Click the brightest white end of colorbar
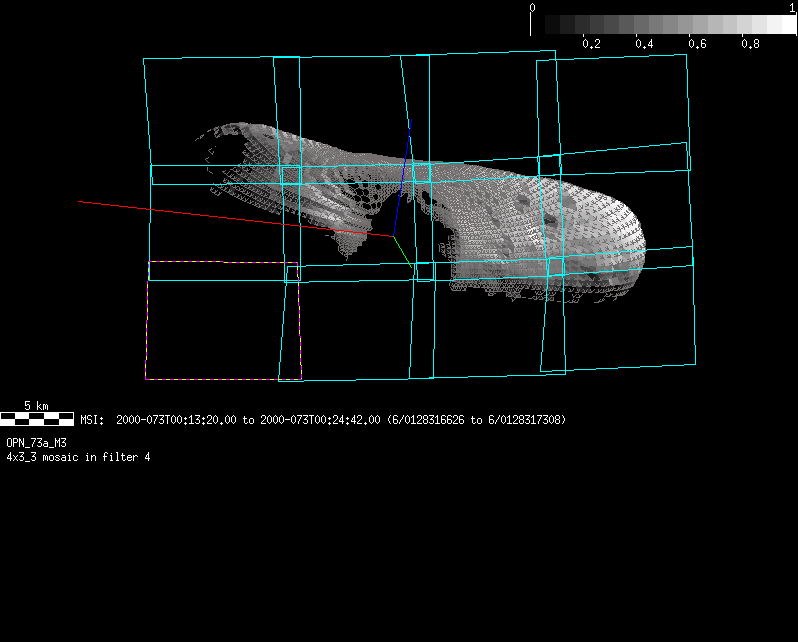Screen dimensions: 798x642 click(x=787, y=25)
